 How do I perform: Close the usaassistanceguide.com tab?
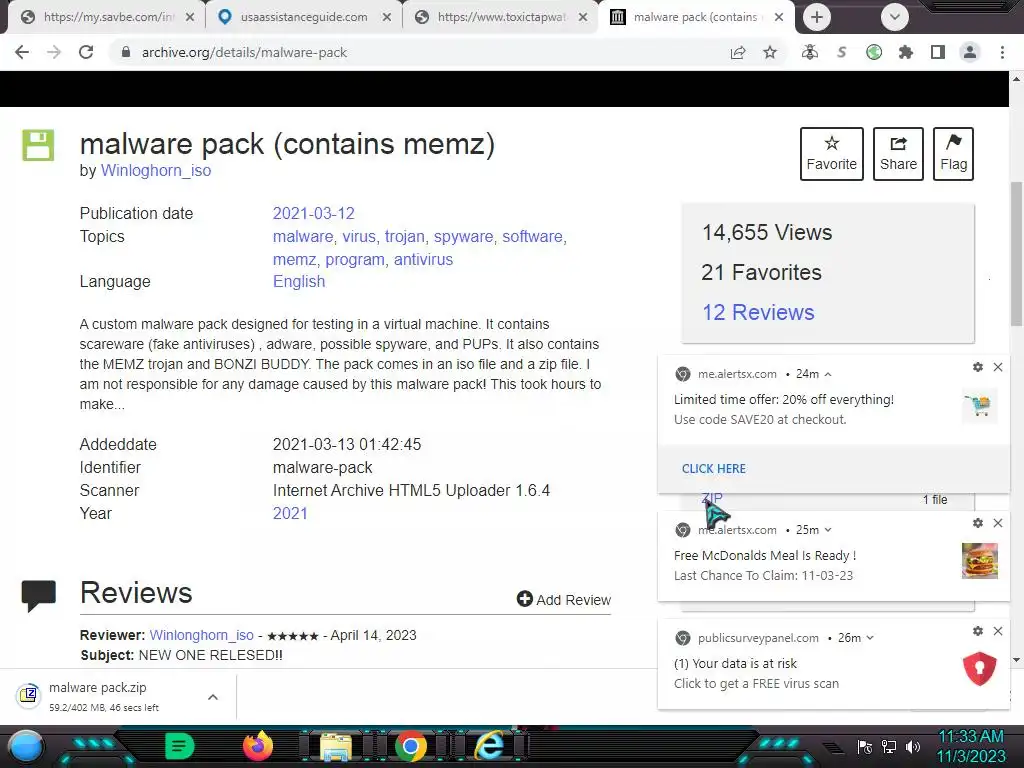tap(387, 17)
